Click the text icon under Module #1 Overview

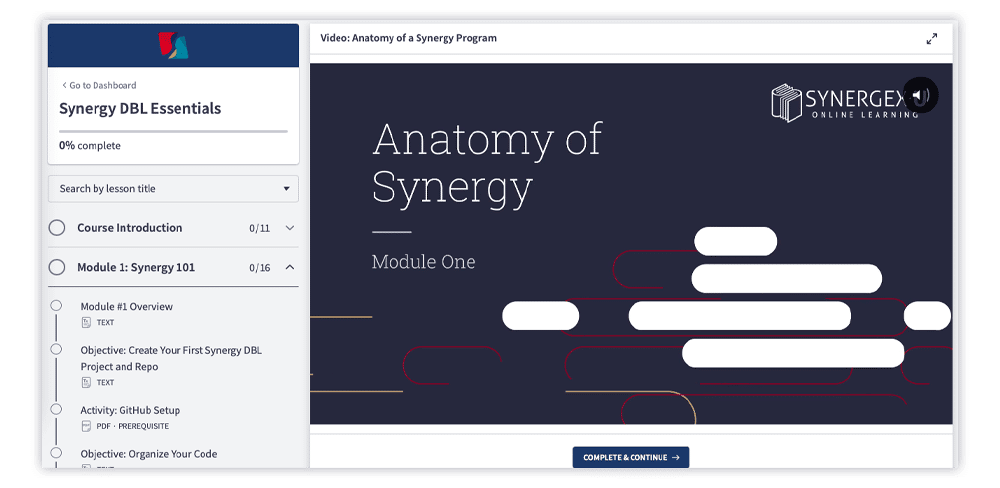(86, 323)
